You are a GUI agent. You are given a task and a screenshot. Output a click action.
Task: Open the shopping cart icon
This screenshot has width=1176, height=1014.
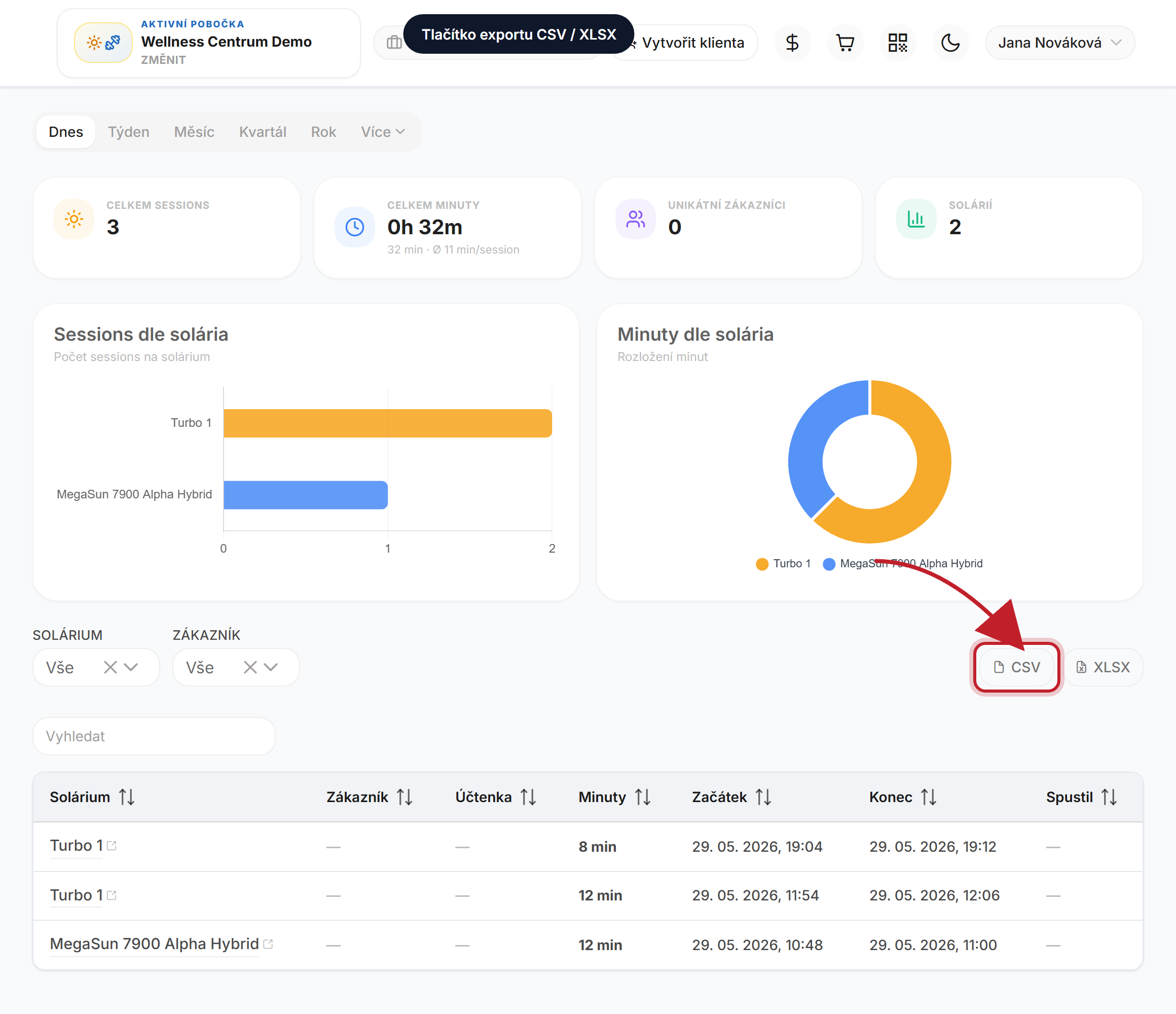(845, 43)
